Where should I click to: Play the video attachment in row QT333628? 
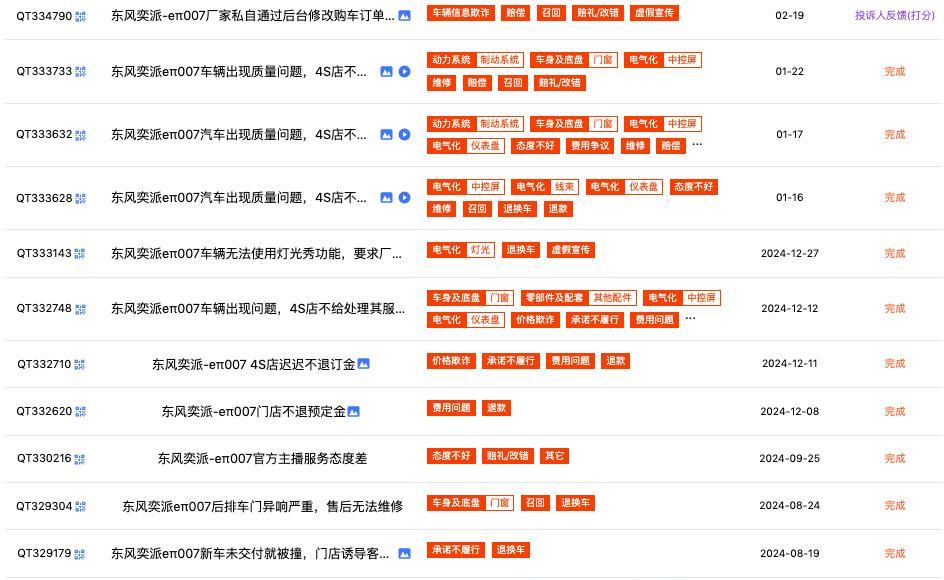(405, 198)
